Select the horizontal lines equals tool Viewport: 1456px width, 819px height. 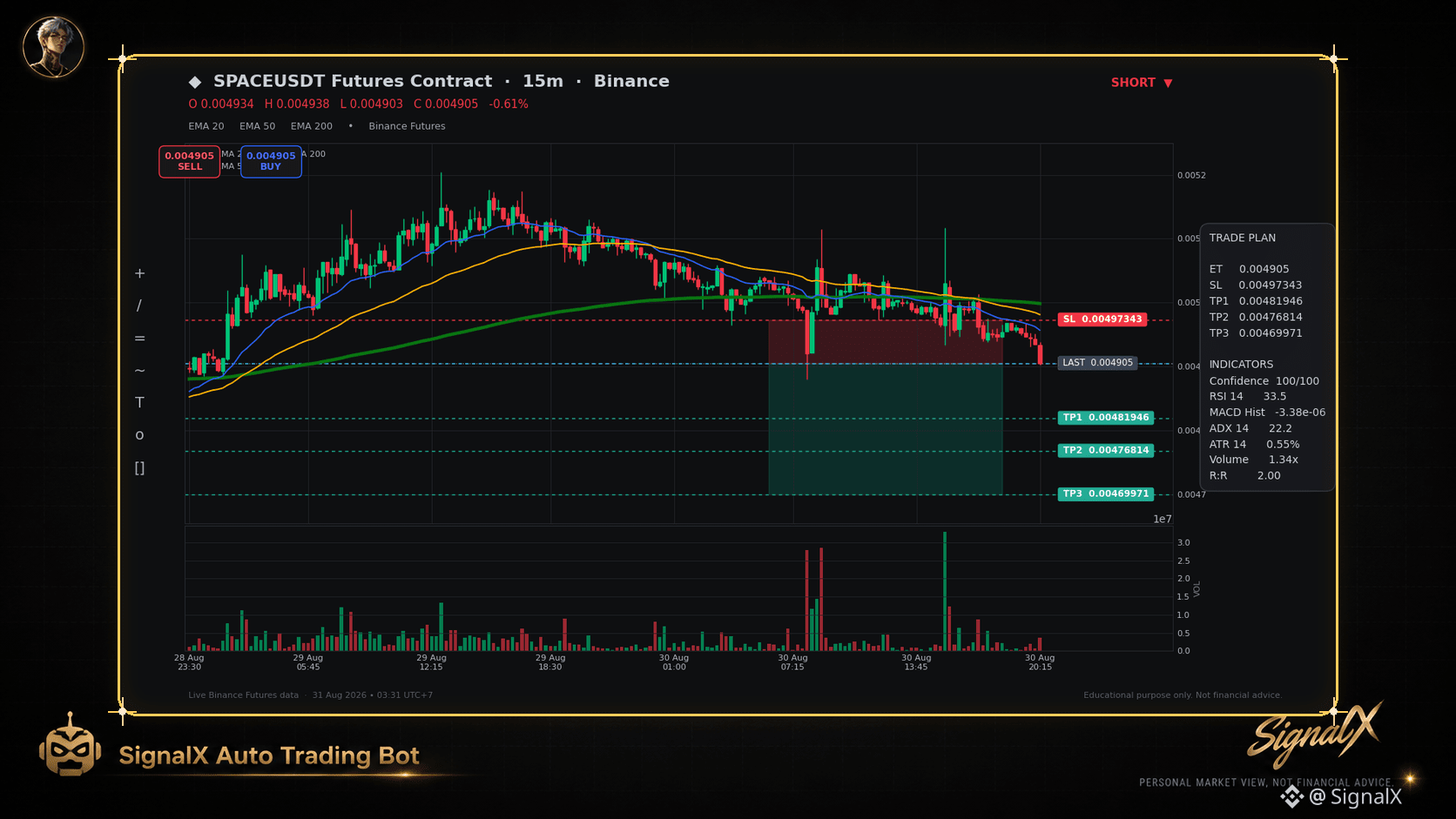coord(139,338)
